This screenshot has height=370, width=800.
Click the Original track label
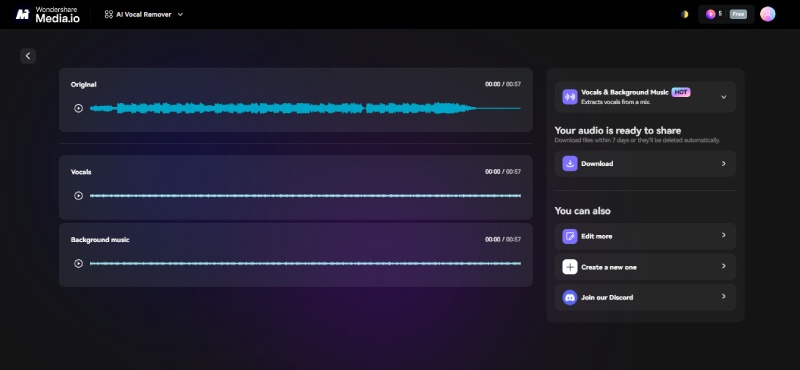click(83, 85)
